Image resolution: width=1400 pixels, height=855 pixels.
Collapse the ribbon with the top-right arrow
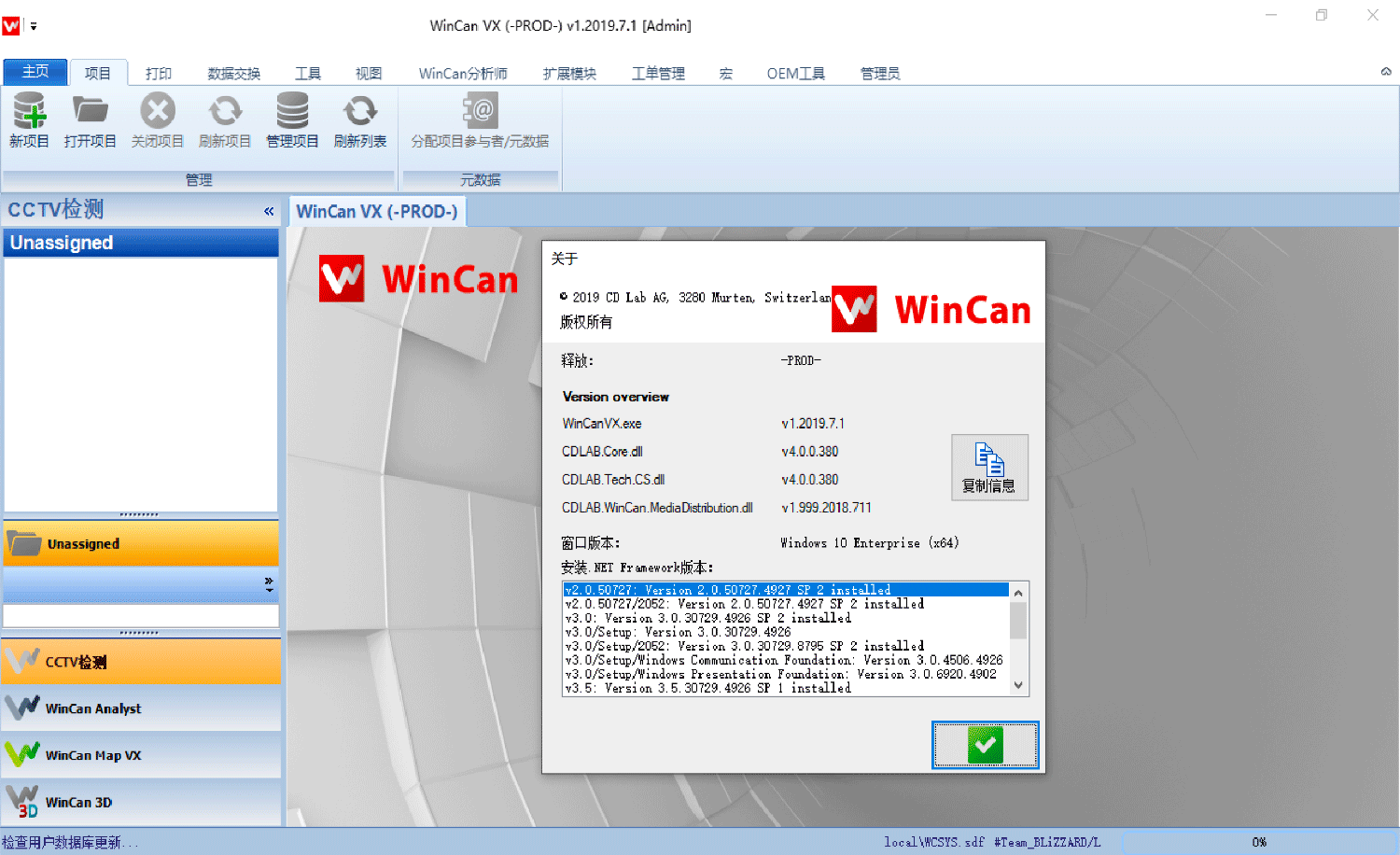(1386, 72)
